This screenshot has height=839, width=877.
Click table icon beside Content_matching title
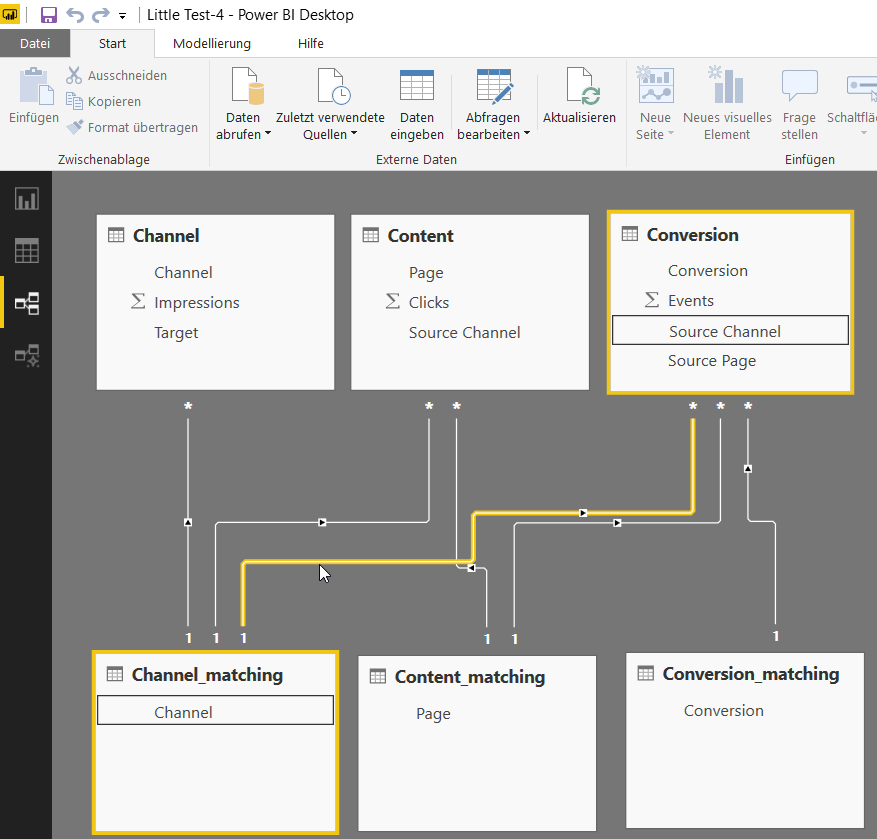coord(378,676)
